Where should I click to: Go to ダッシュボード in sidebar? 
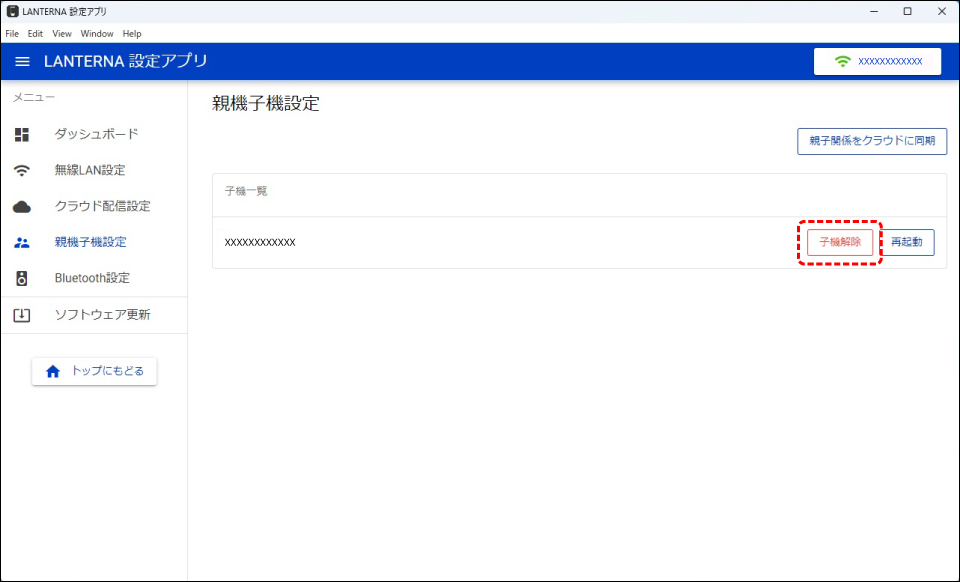(x=96, y=134)
